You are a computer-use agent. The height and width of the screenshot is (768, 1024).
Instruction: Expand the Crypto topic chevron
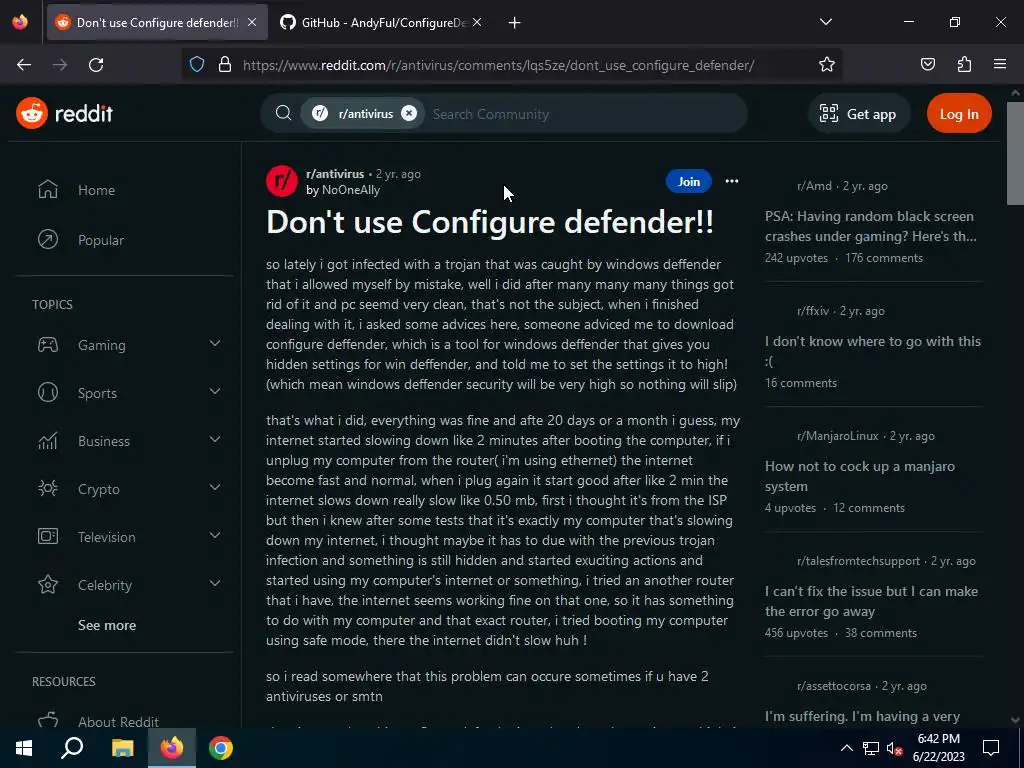tap(215, 487)
